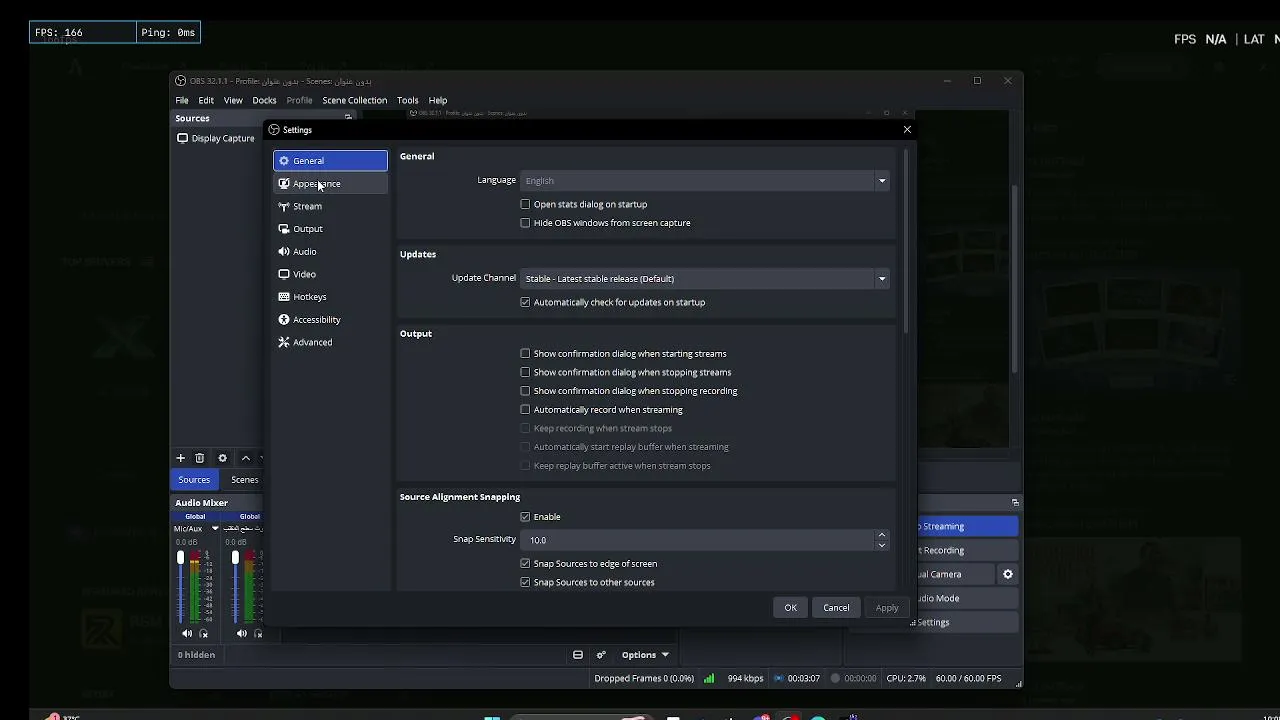Go to Video settings category
Image resolution: width=1280 pixels, height=720 pixels.
click(330, 274)
